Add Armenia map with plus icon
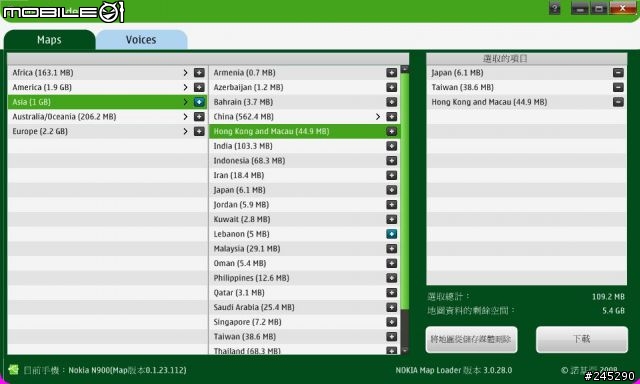This screenshot has width=640, height=384. click(391, 73)
